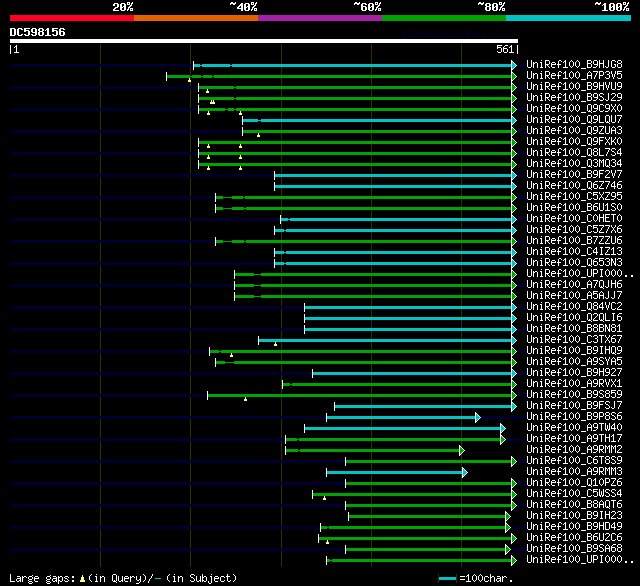Image resolution: width=640 pixels, height=586 pixels.
Task: Select the UniRef100_Q6Z746 label
Action: pos(574,186)
